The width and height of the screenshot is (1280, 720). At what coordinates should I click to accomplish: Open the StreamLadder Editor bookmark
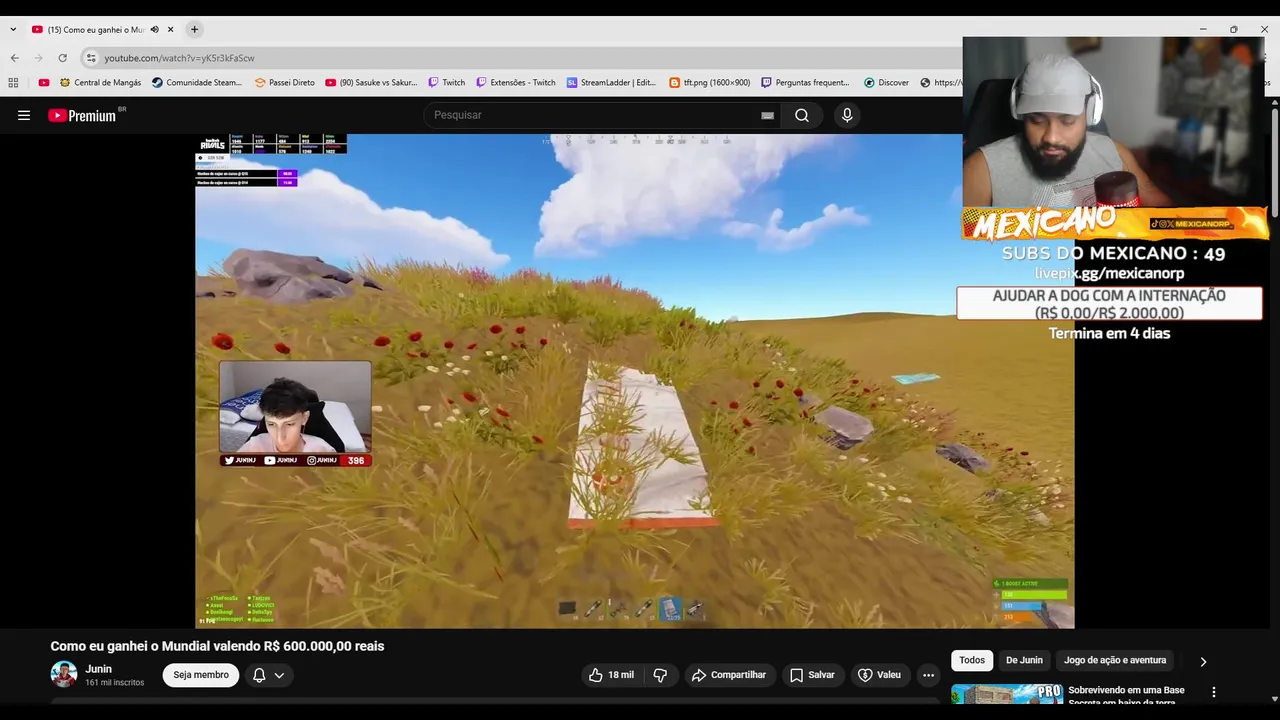(x=611, y=83)
